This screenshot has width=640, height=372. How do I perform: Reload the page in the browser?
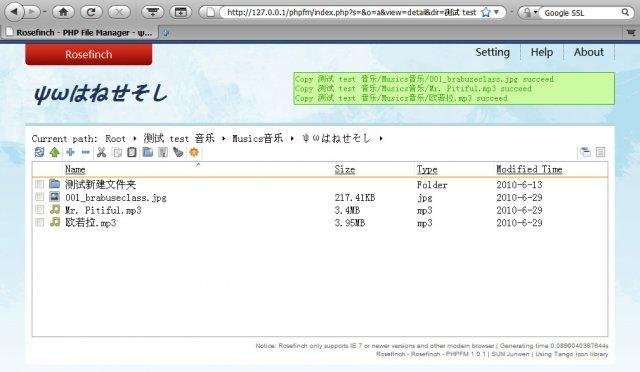click(x=91, y=12)
